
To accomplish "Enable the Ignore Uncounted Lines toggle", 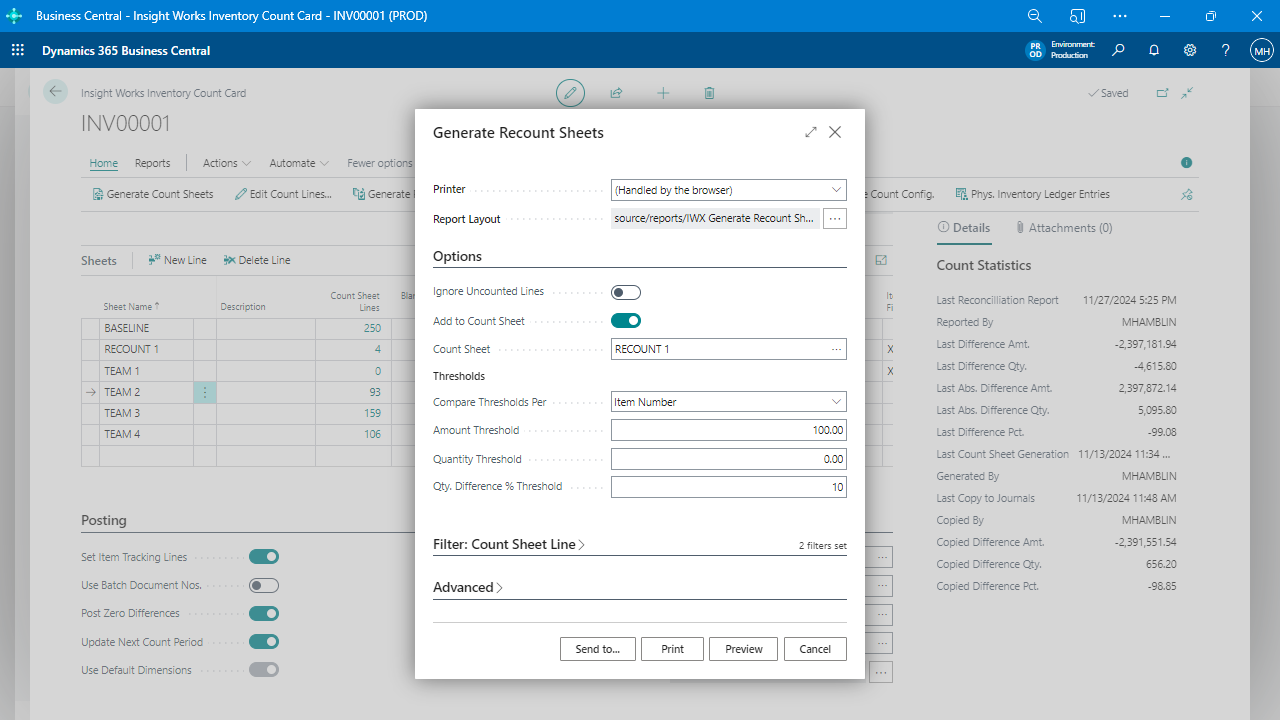I will pyautogui.click(x=626, y=292).
